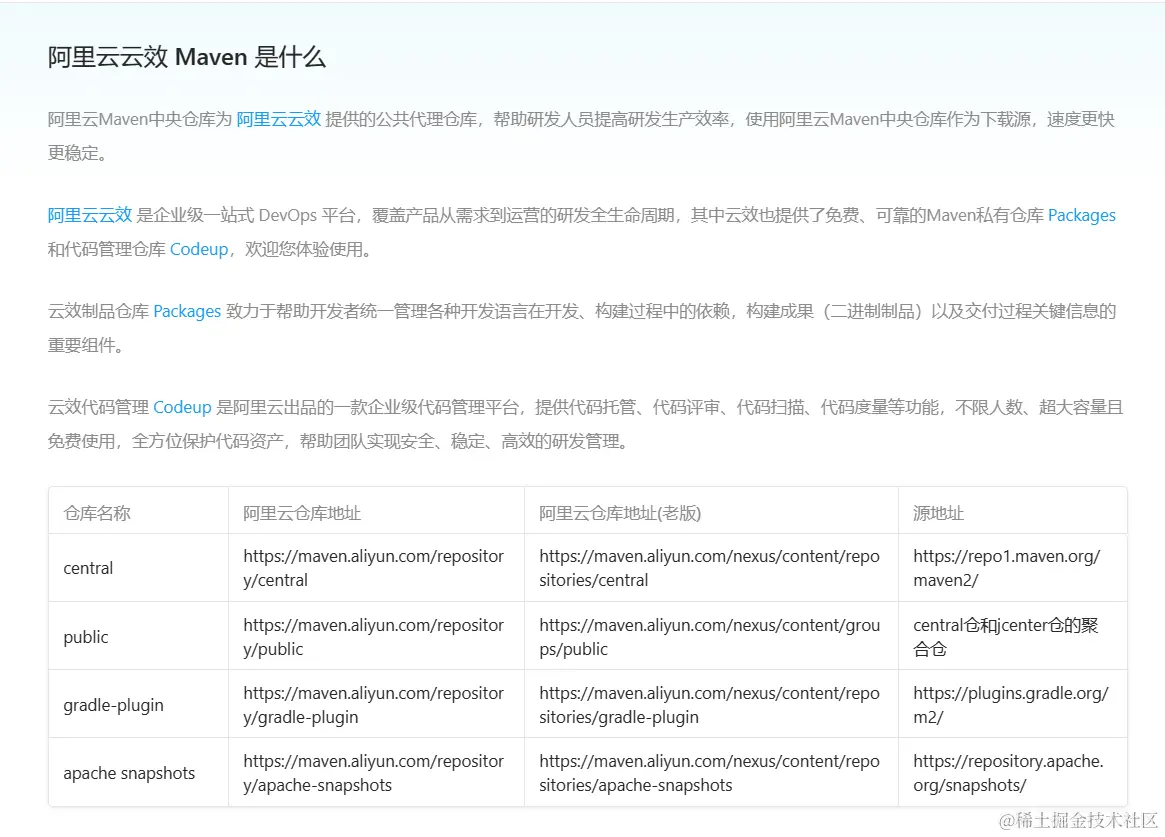
Task: Open the Packages link after Maven私有仓库
Action: pyautogui.click(x=1082, y=215)
